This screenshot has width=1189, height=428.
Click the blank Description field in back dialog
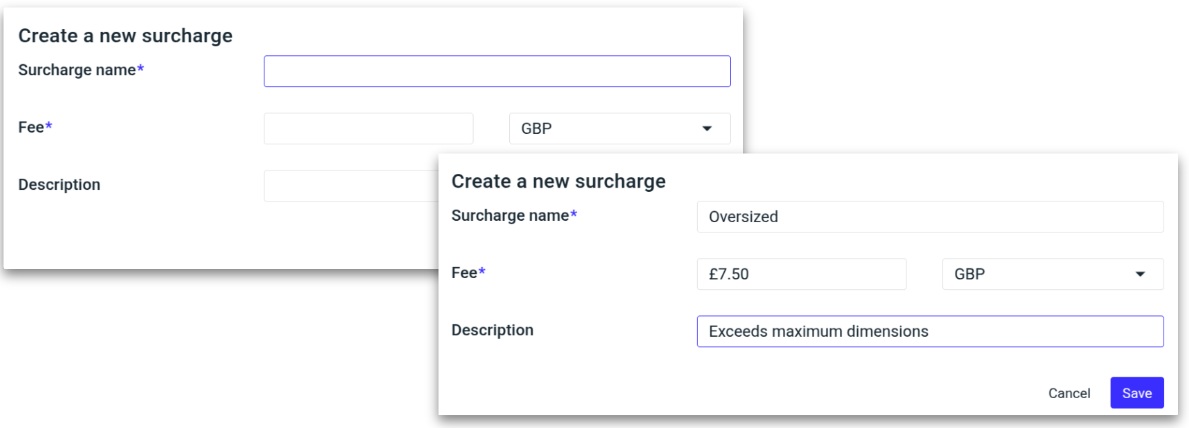(350, 185)
